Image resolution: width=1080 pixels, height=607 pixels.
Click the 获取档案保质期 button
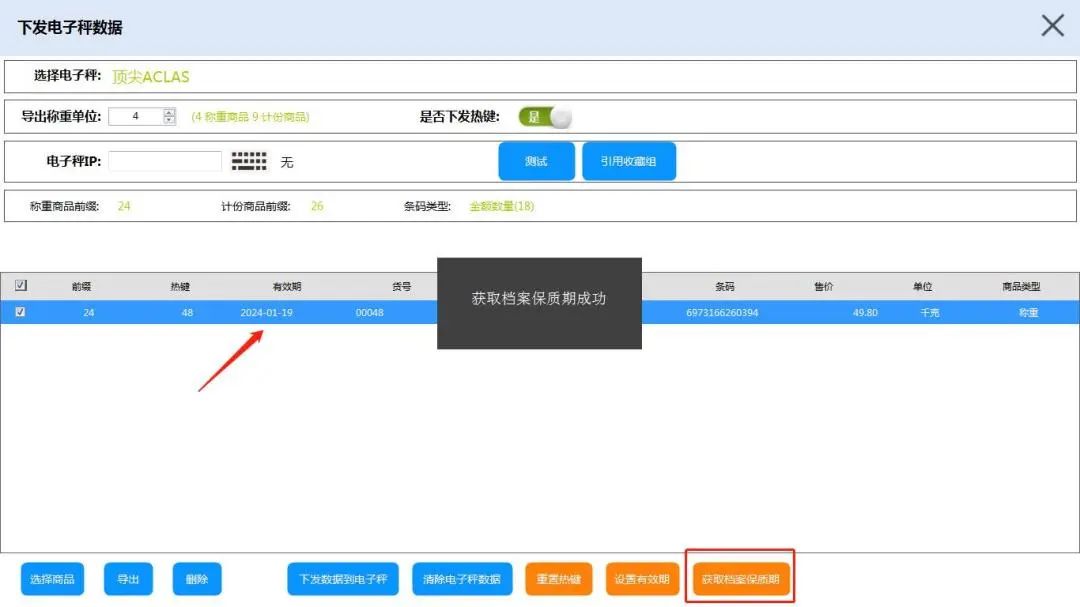(x=740, y=579)
